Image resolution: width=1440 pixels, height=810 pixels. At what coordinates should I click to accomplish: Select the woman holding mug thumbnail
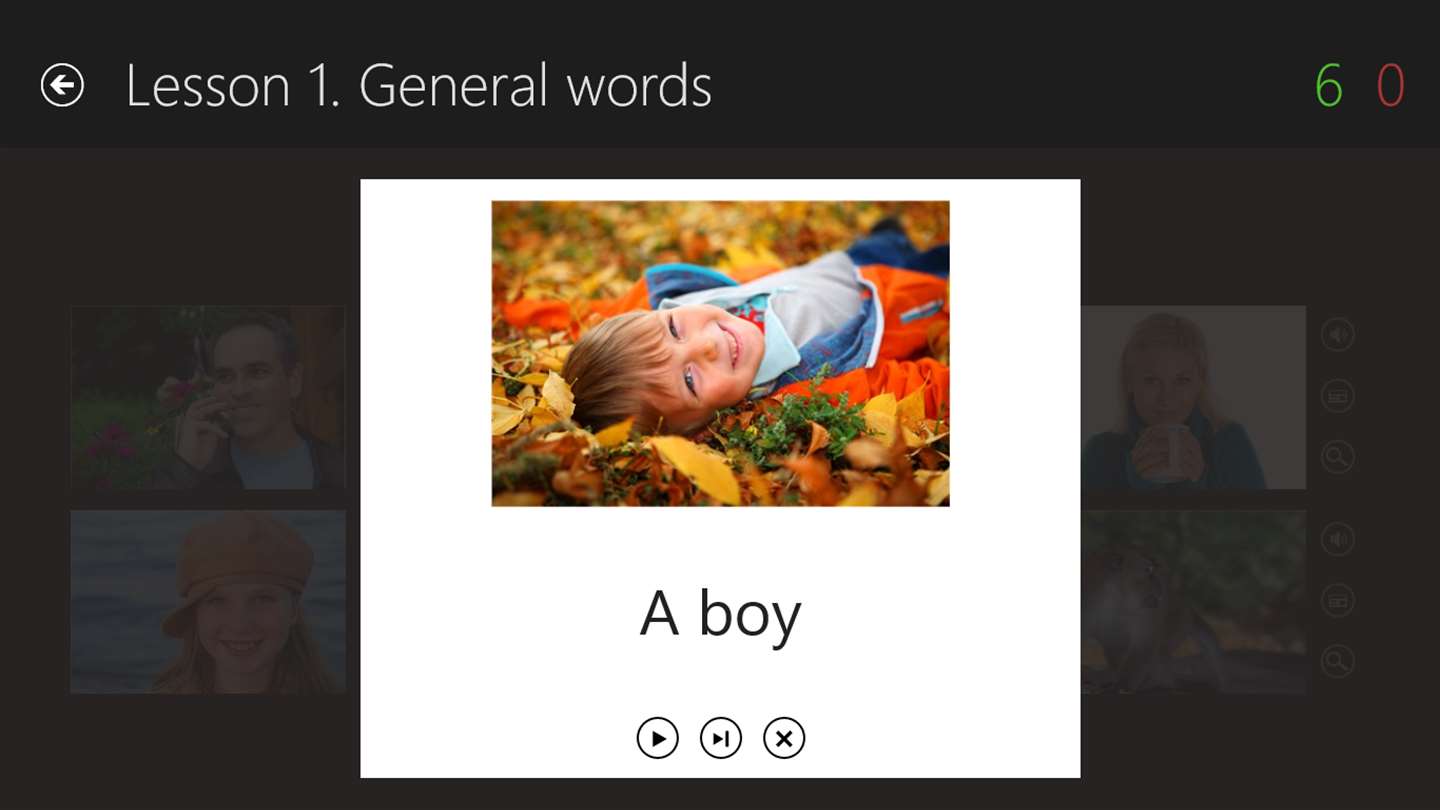coord(1193,397)
